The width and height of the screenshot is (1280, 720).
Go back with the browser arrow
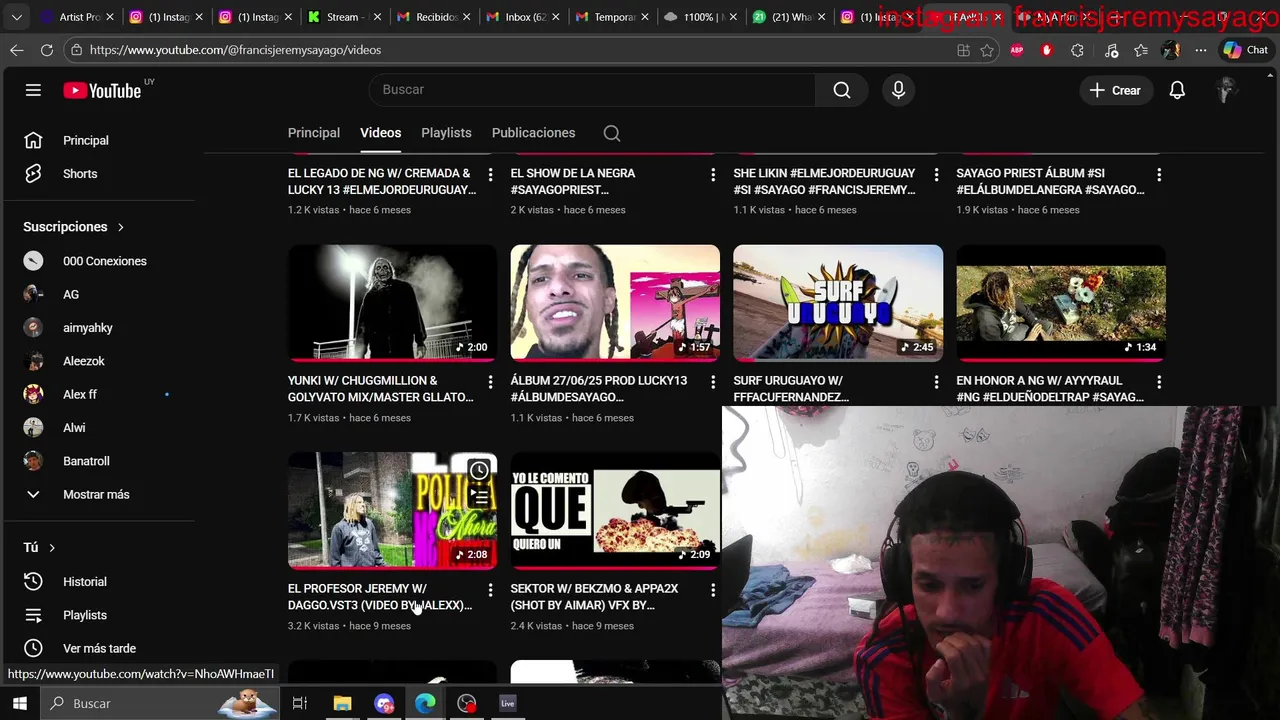(17, 50)
